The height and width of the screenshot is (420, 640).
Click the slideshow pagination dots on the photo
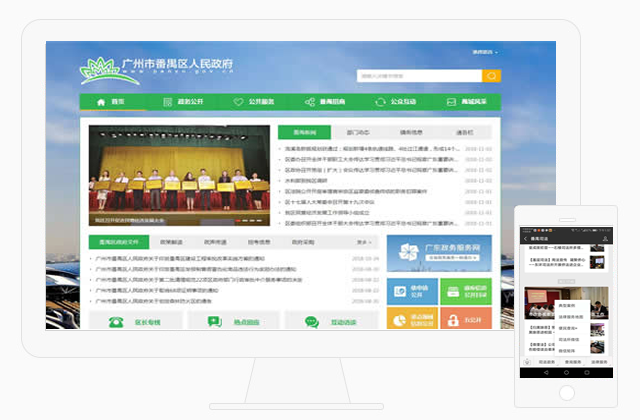coord(240,220)
